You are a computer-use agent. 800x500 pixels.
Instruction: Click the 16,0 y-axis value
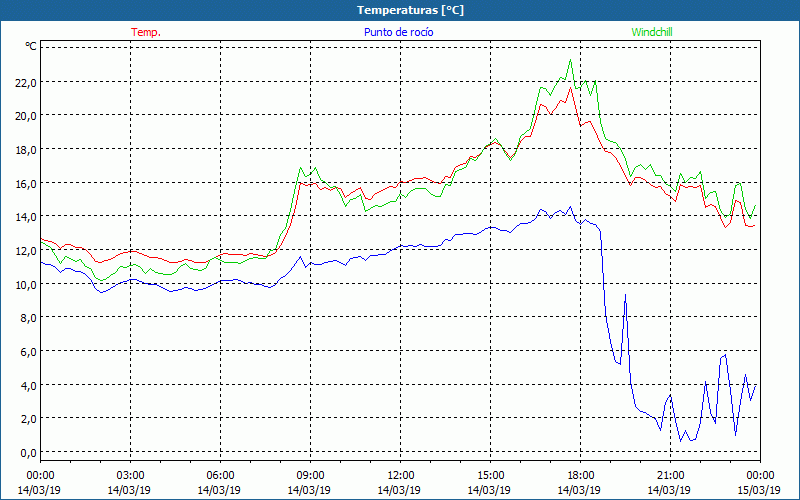coord(26,183)
